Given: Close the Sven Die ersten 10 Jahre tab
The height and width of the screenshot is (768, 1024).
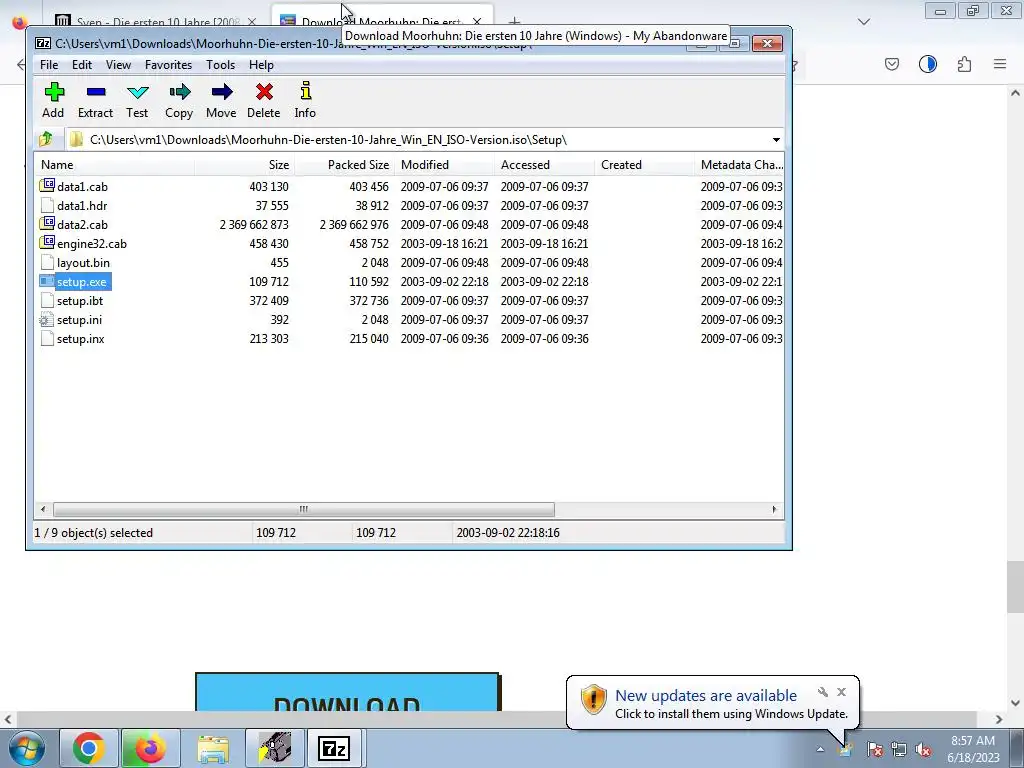Looking at the screenshot, I should point(252,22).
